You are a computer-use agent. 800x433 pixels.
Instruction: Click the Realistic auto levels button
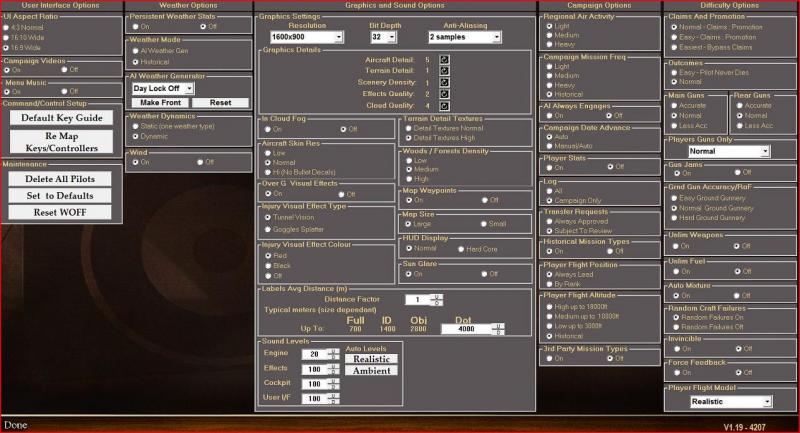tap(371, 359)
